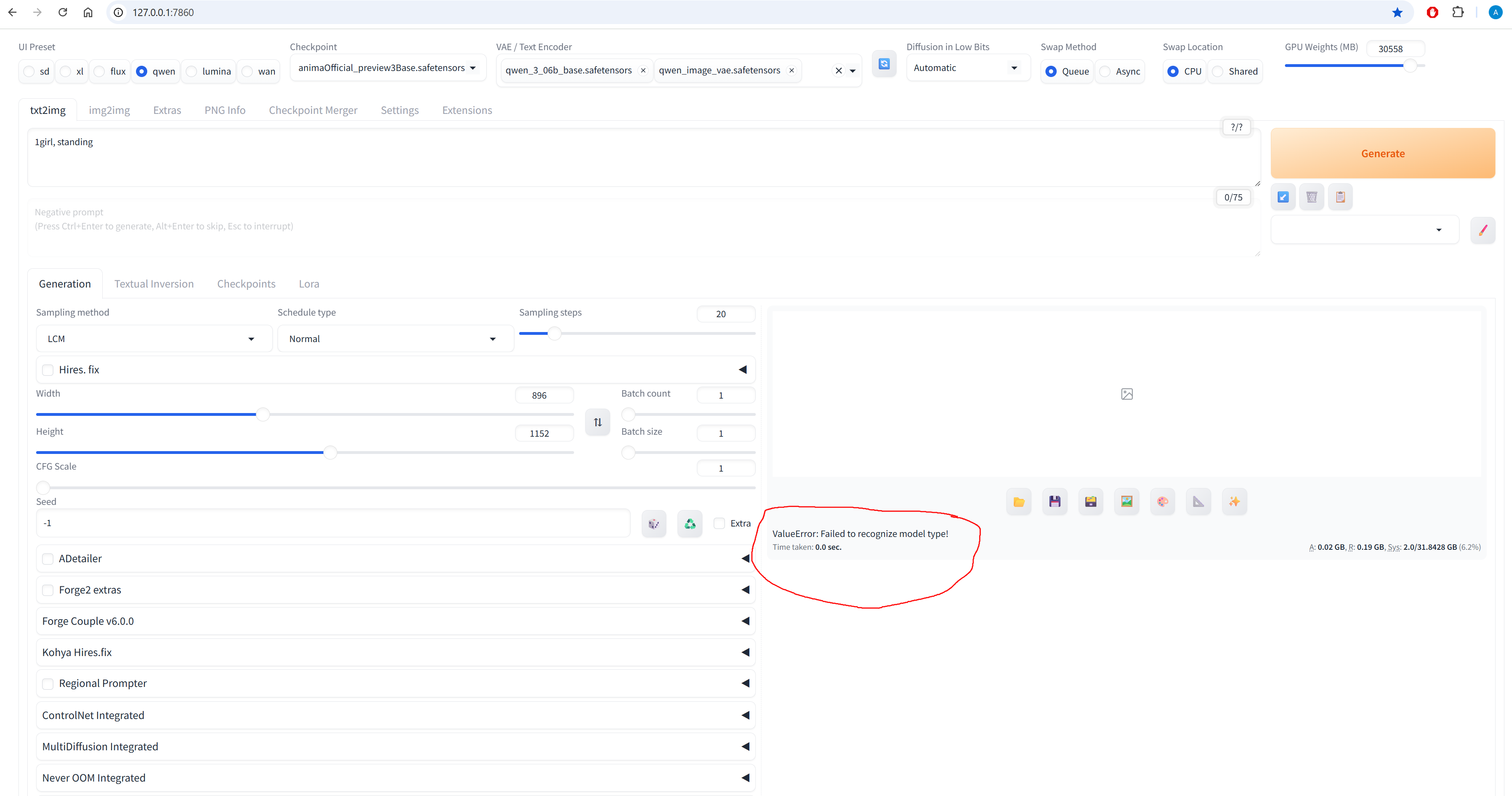Send the image to extras with the ruler icon
The image size is (1512, 796).
(1199, 502)
